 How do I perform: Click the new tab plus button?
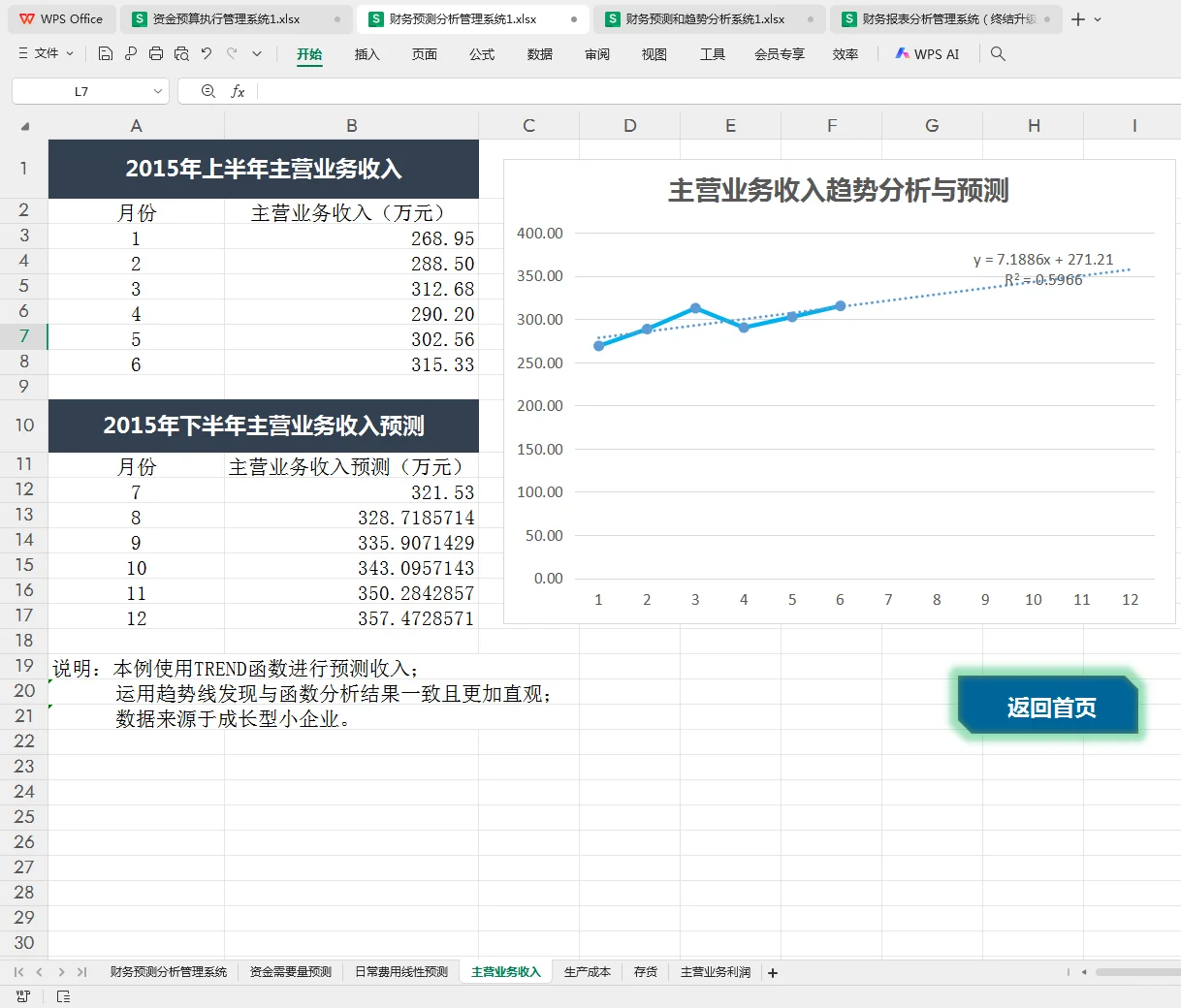(1078, 19)
